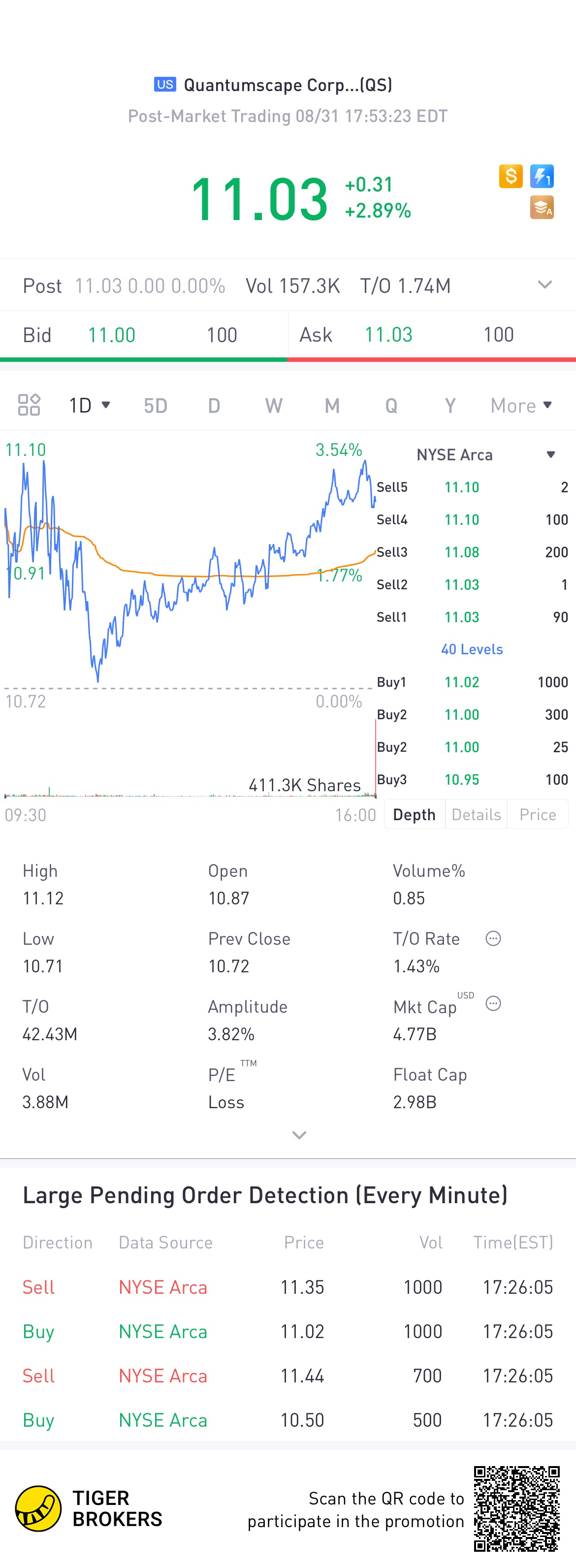This screenshot has height=1568, width=576.
Task: Tap the P/E Loss value
Action: (226, 1102)
